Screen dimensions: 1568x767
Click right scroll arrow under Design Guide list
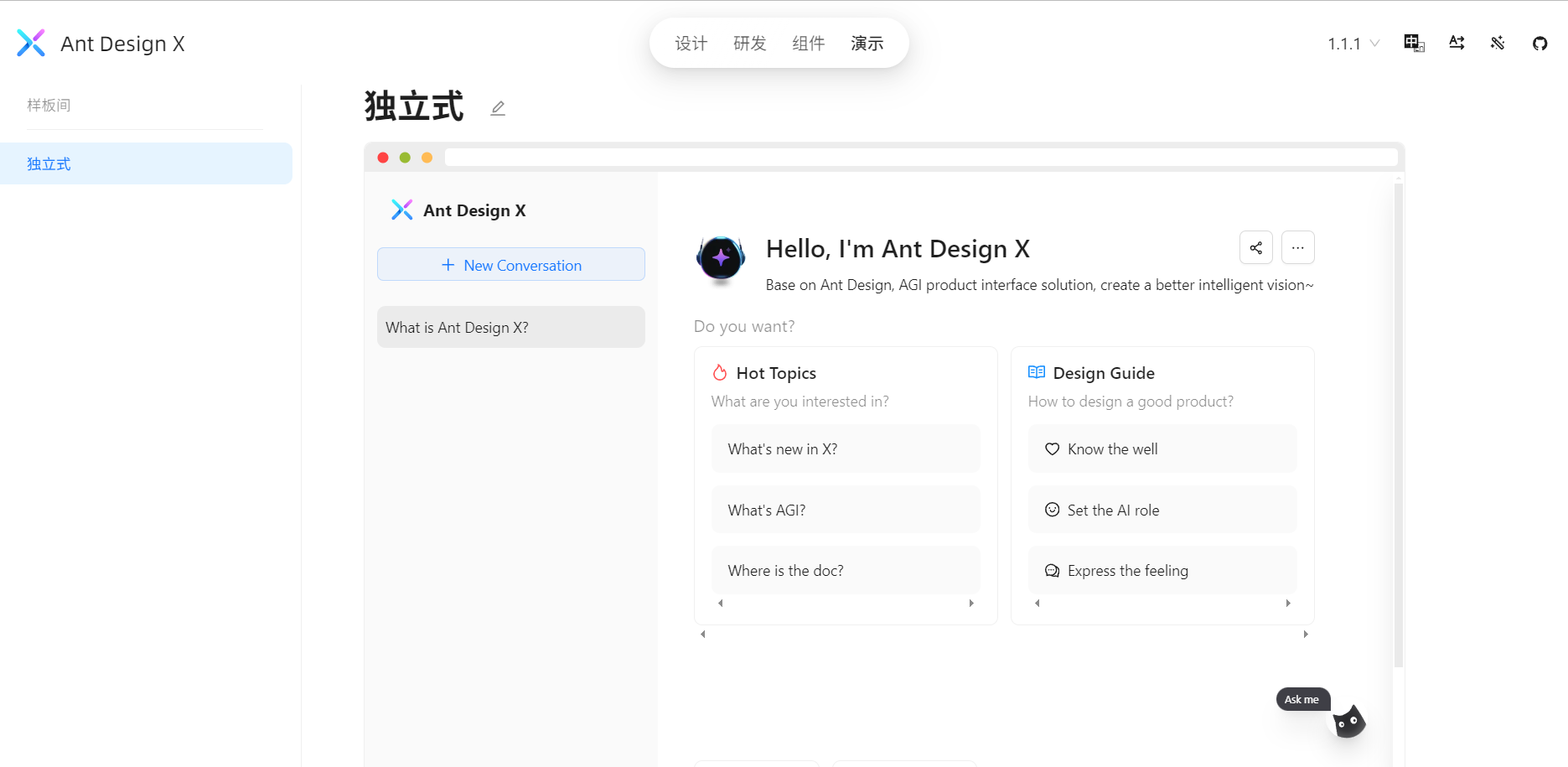1288,603
